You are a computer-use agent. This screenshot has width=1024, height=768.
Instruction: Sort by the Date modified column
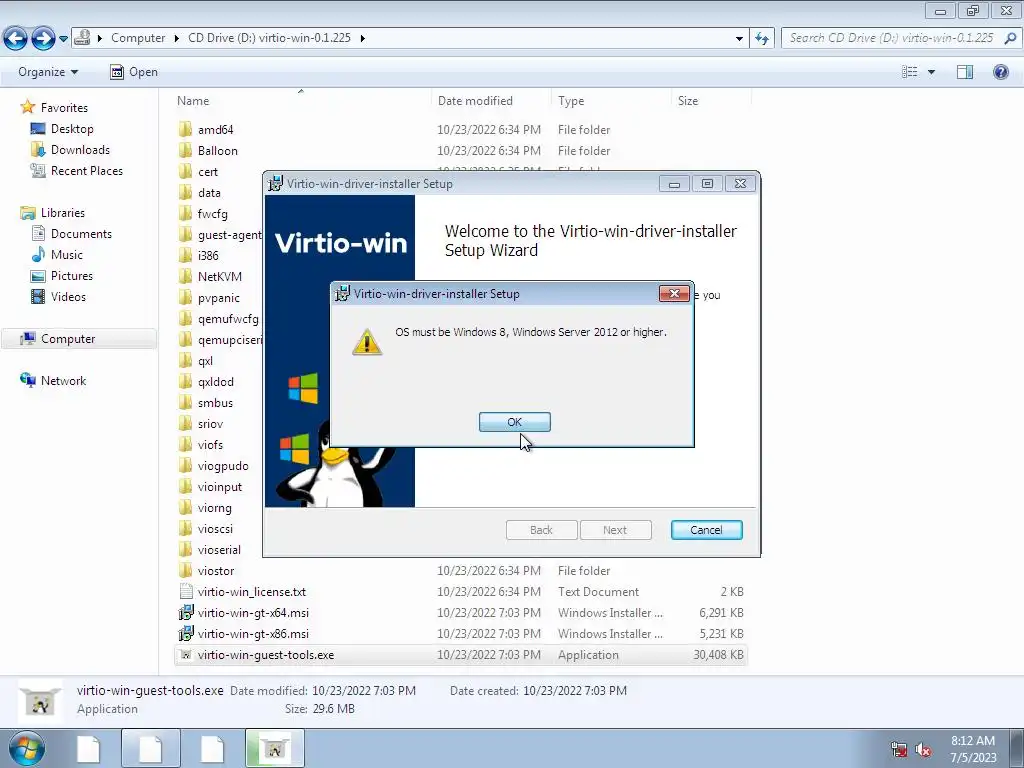click(x=475, y=101)
